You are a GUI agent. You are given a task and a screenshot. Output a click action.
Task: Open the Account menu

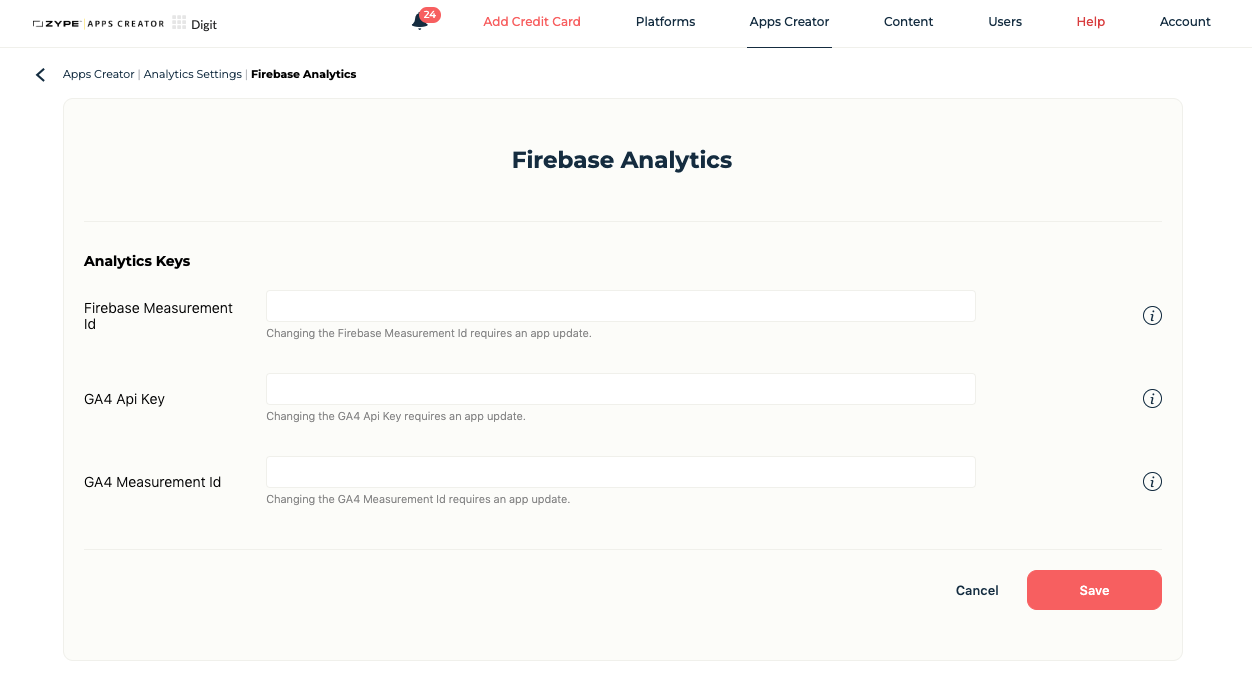click(x=1185, y=22)
